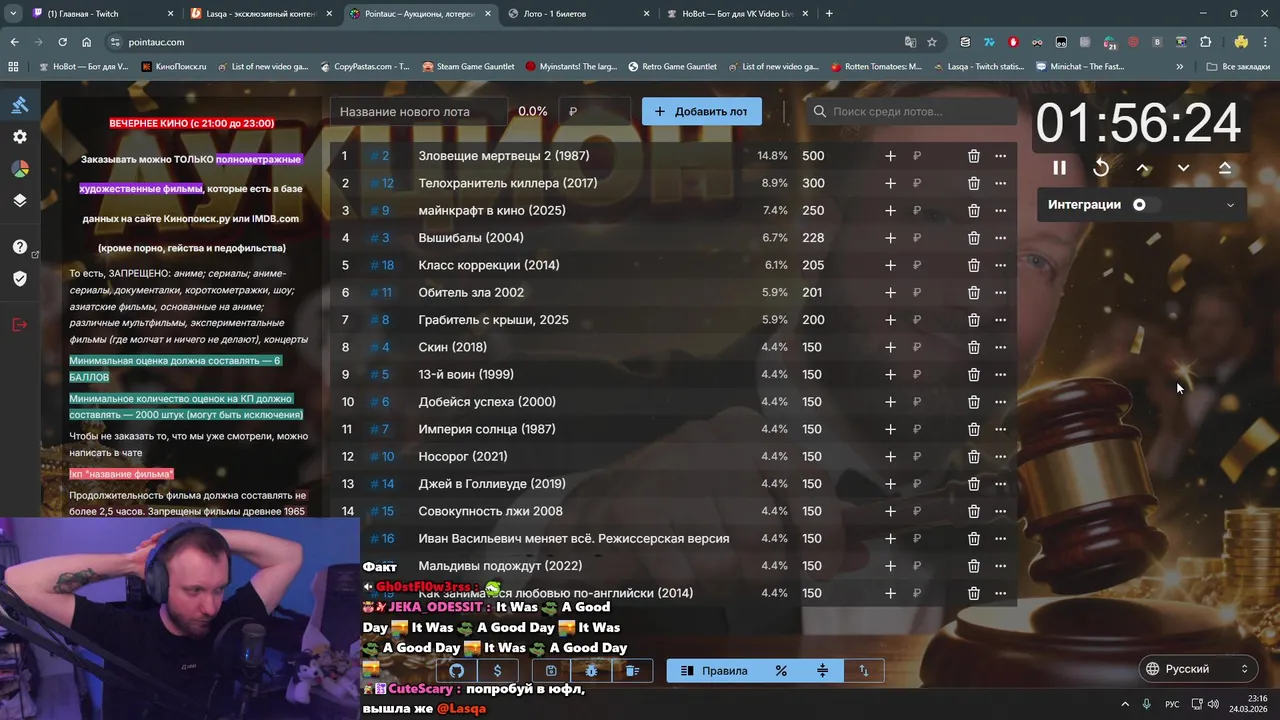Add amount to Вышибалы (2004) lot

click(890, 238)
